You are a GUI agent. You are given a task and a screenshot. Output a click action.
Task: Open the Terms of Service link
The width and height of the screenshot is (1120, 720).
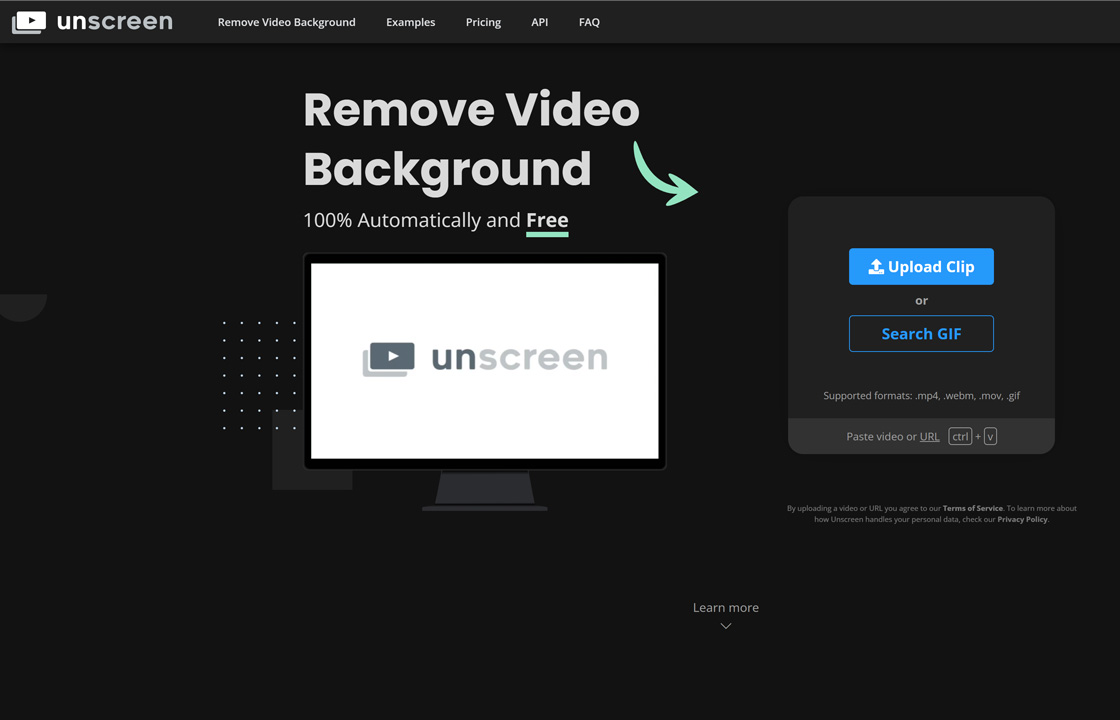tap(973, 509)
